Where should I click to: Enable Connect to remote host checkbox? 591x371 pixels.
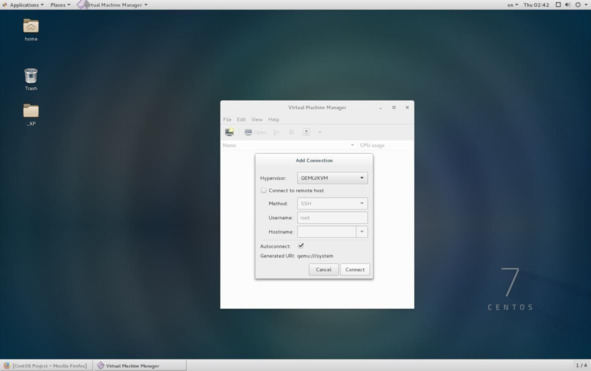pyautogui.click(x=263, y=190)
